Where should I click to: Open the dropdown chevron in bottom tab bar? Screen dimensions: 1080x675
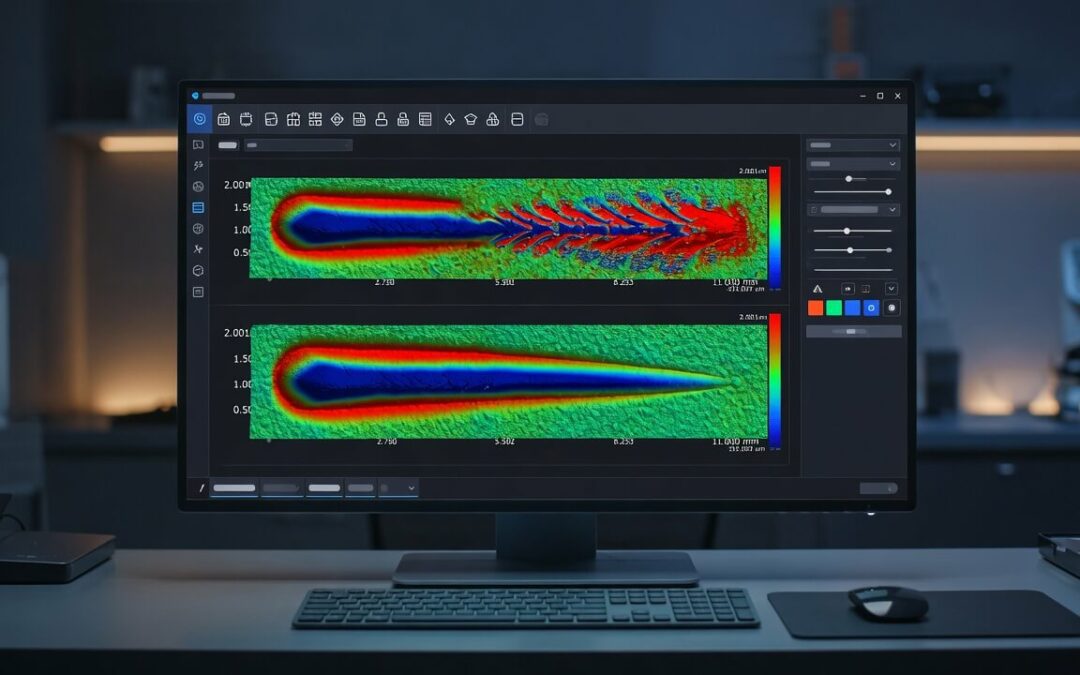(x=411, y=488)
